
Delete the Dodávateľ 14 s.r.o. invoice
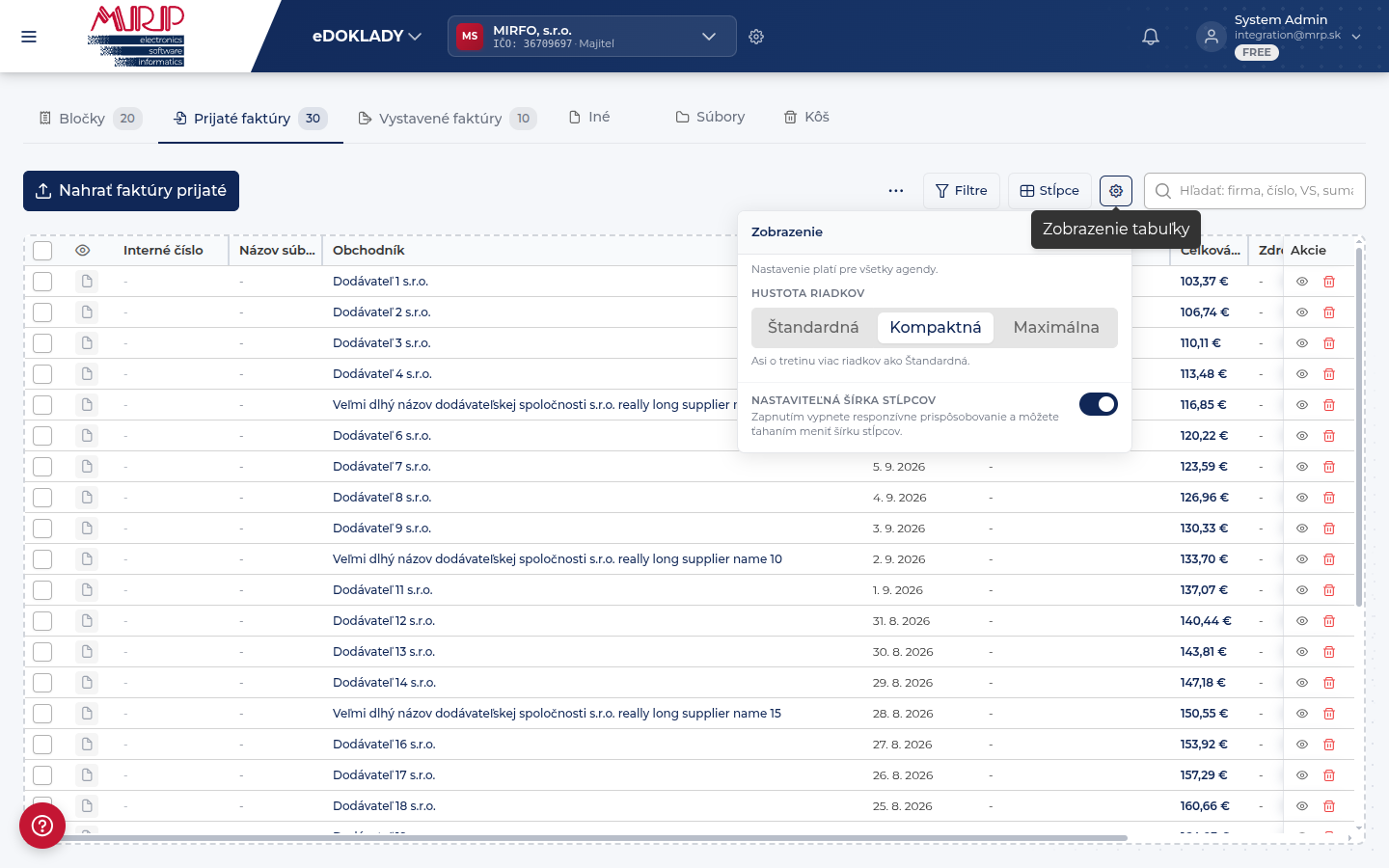tap(1329, 683)
